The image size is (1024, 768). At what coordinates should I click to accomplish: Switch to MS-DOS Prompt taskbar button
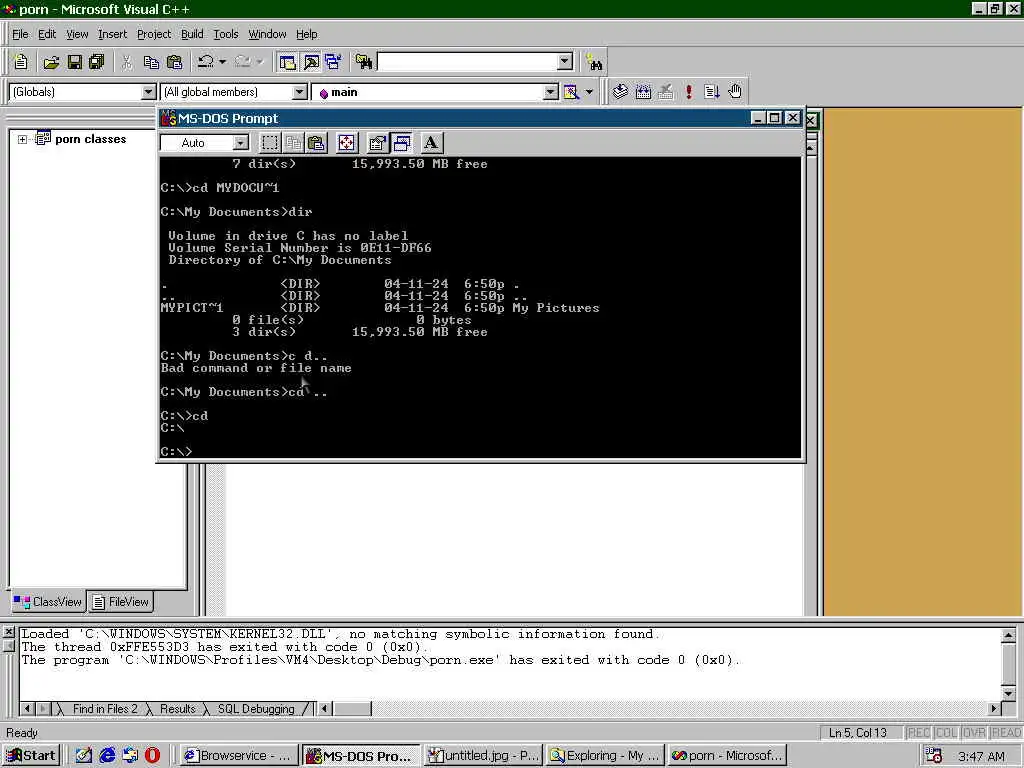coord(360,756)
